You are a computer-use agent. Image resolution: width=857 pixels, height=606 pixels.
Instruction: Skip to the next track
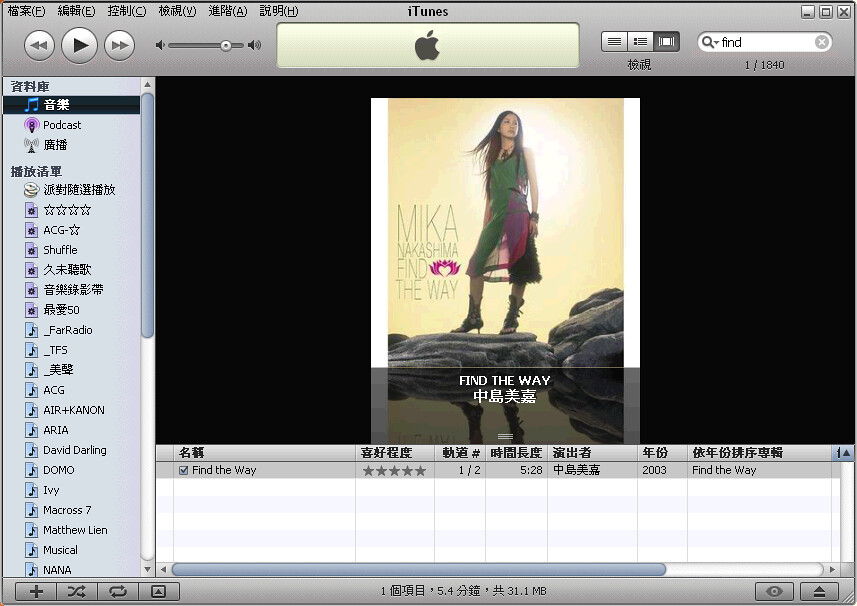[x=119, y=45]
